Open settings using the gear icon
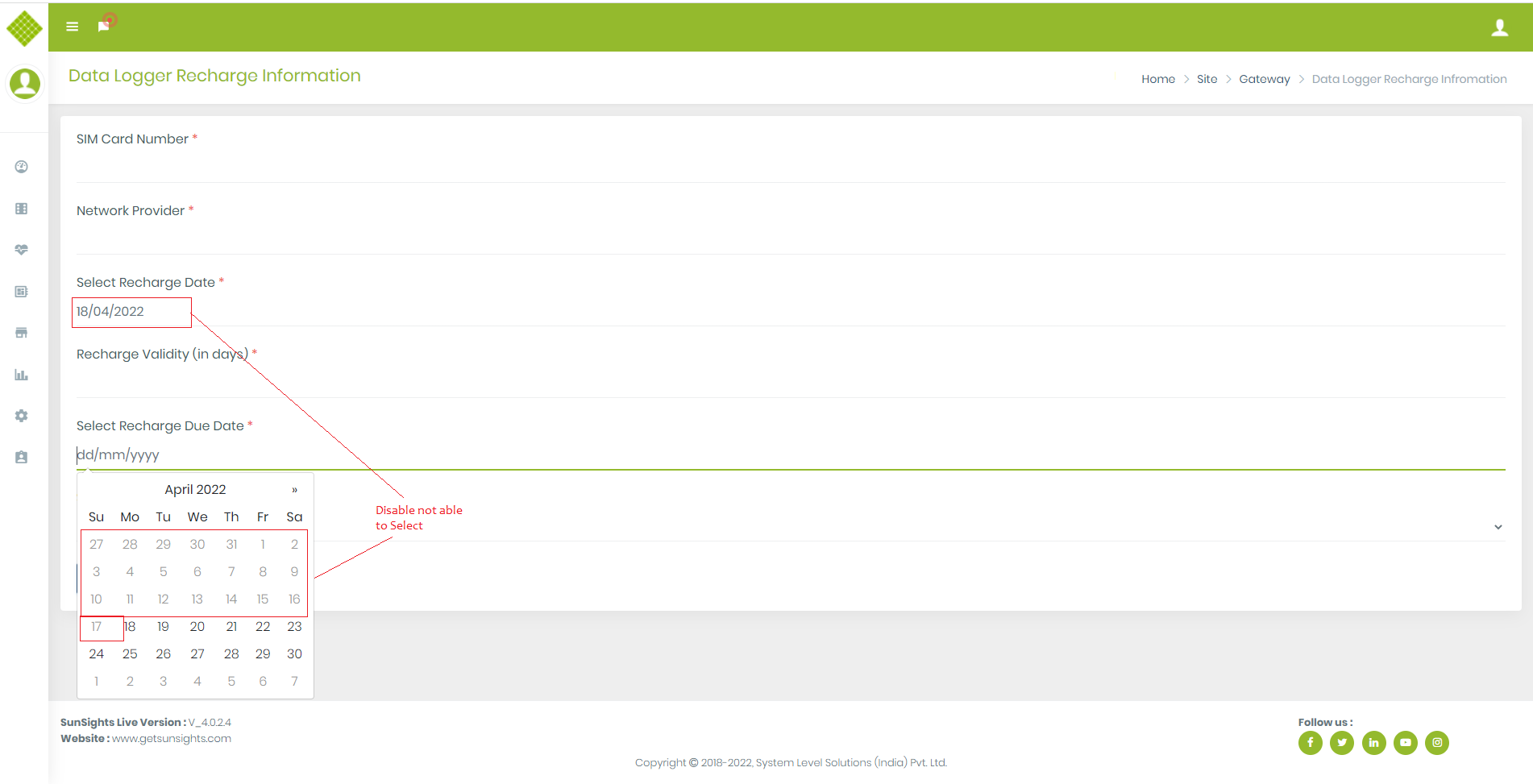 tap(21, 416)
